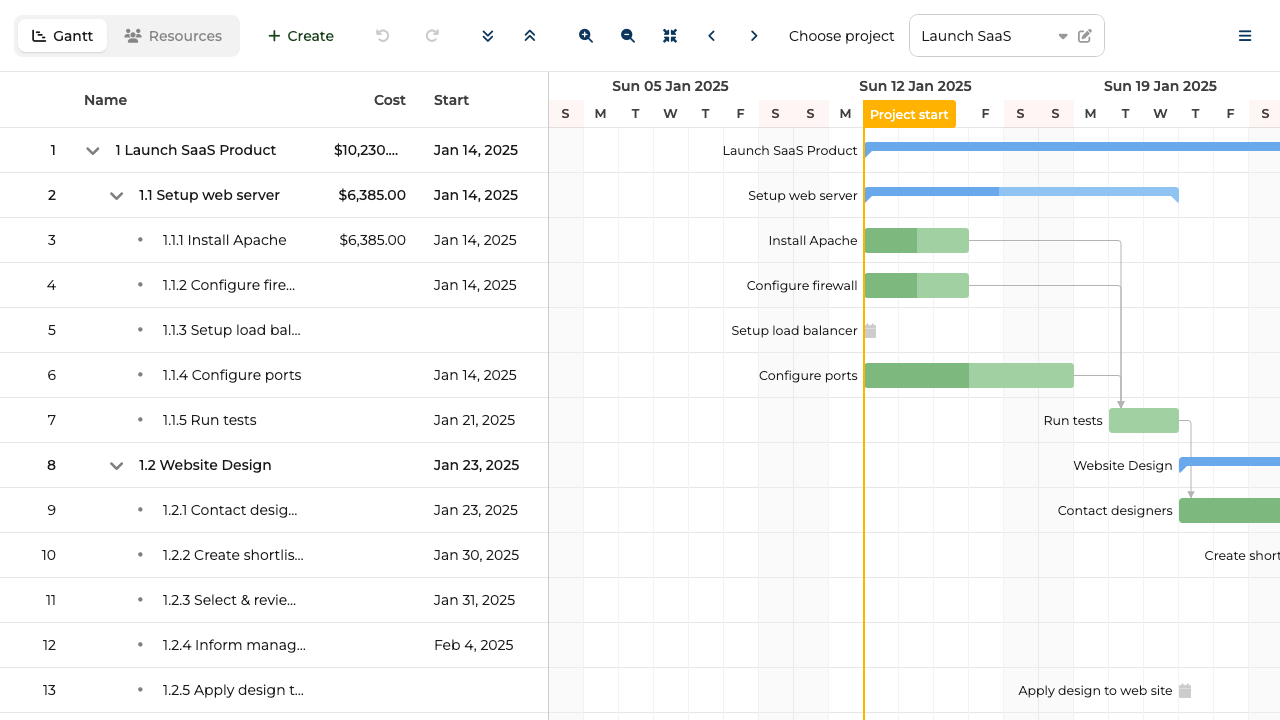Select the 1.2.4 Inform management row
Viewport: 1280px width, 720px height.
click(x=274, y=645)
